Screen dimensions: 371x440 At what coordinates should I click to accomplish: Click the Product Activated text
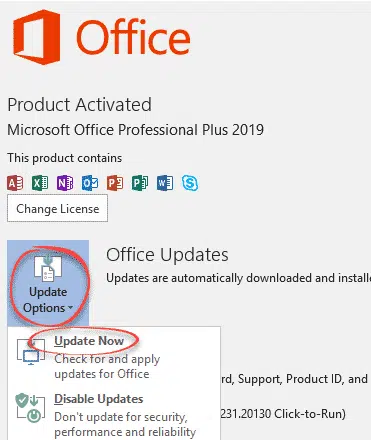(x=79, y=105)
